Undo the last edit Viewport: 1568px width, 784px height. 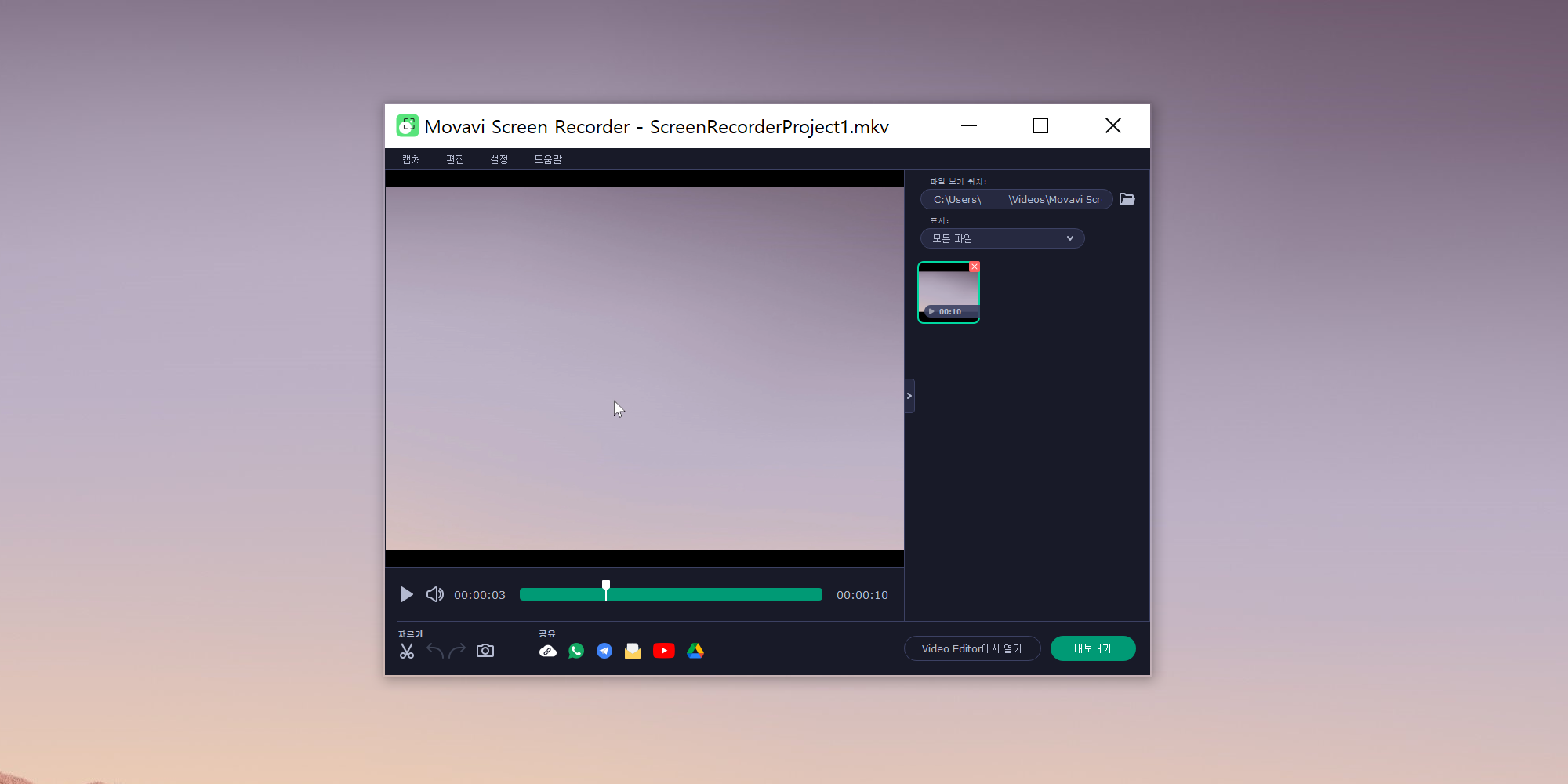click(435, 651)
